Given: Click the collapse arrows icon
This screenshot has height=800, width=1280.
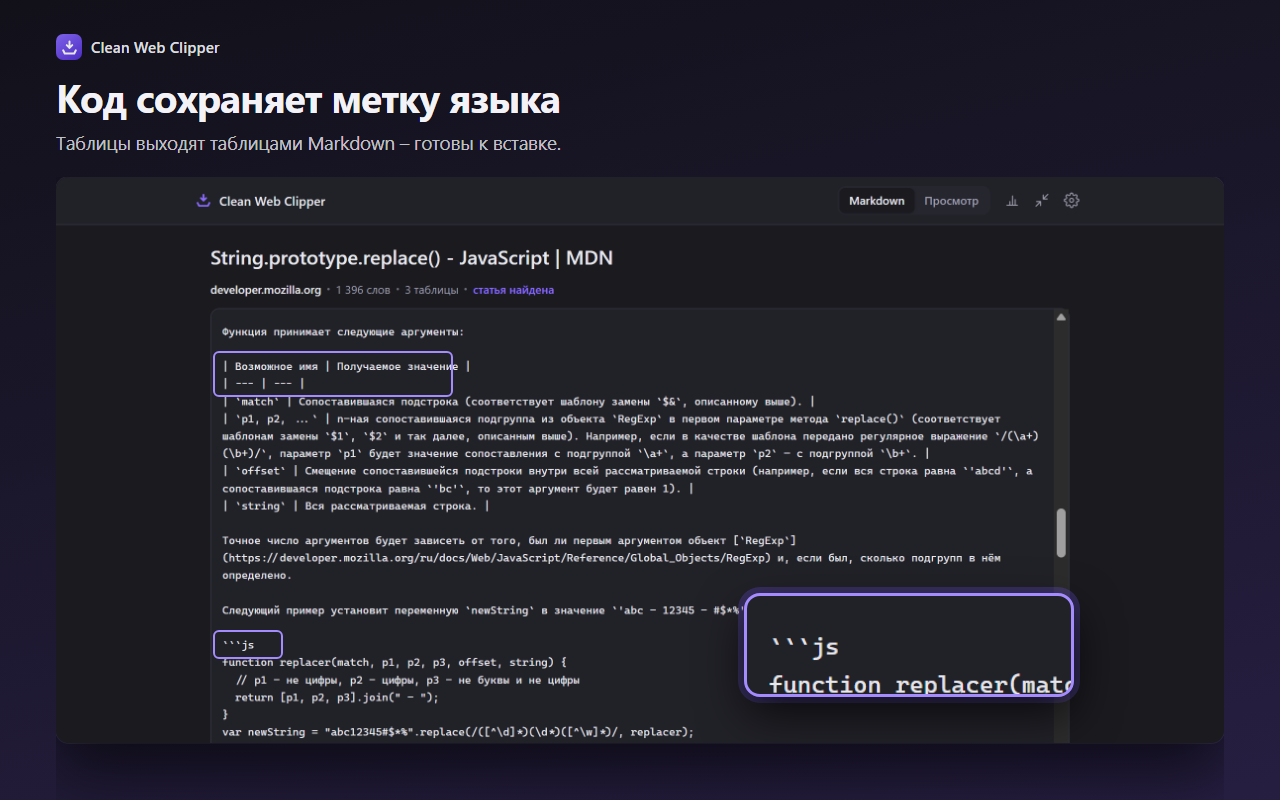Looking at the screenshot, I should click(x=1042, y=200).
